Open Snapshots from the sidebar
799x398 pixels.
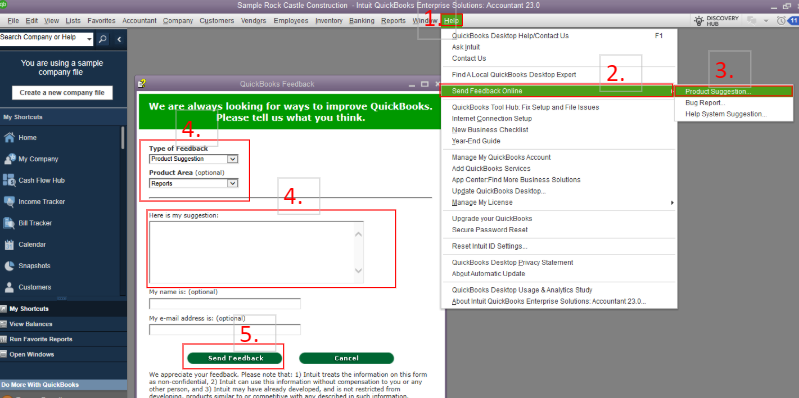coord(9,266)
